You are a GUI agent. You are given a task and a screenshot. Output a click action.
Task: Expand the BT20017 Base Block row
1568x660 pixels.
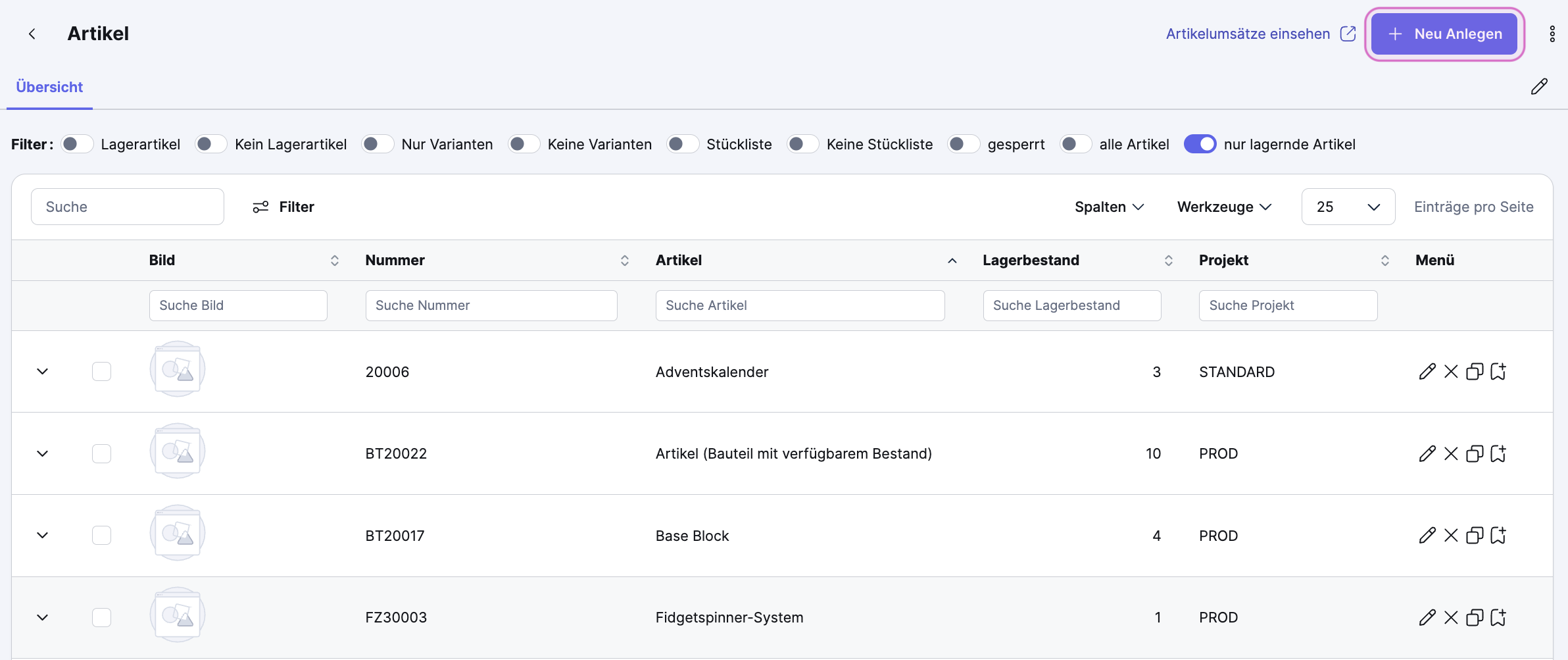coord(43,536)
